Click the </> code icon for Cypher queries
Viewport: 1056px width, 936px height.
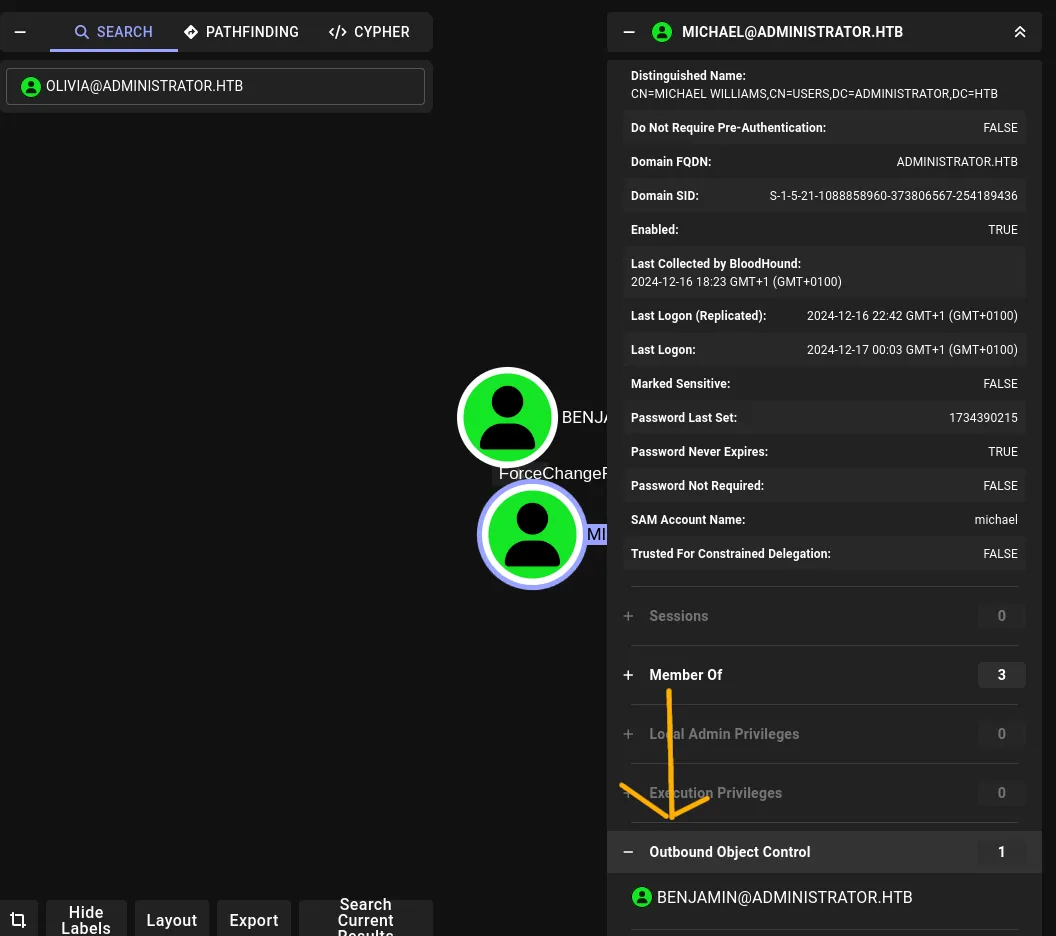pos(337,31)
